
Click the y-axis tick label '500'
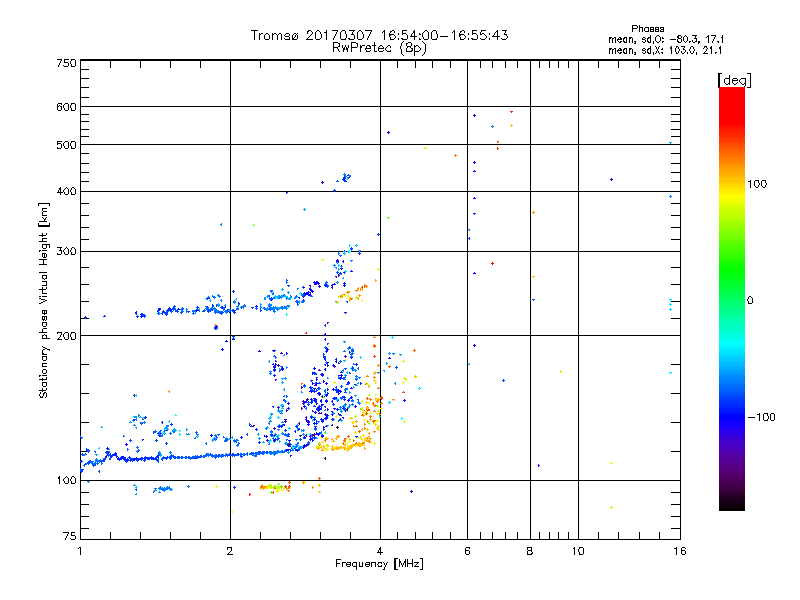pyautogui.click(x=66, y=145)
